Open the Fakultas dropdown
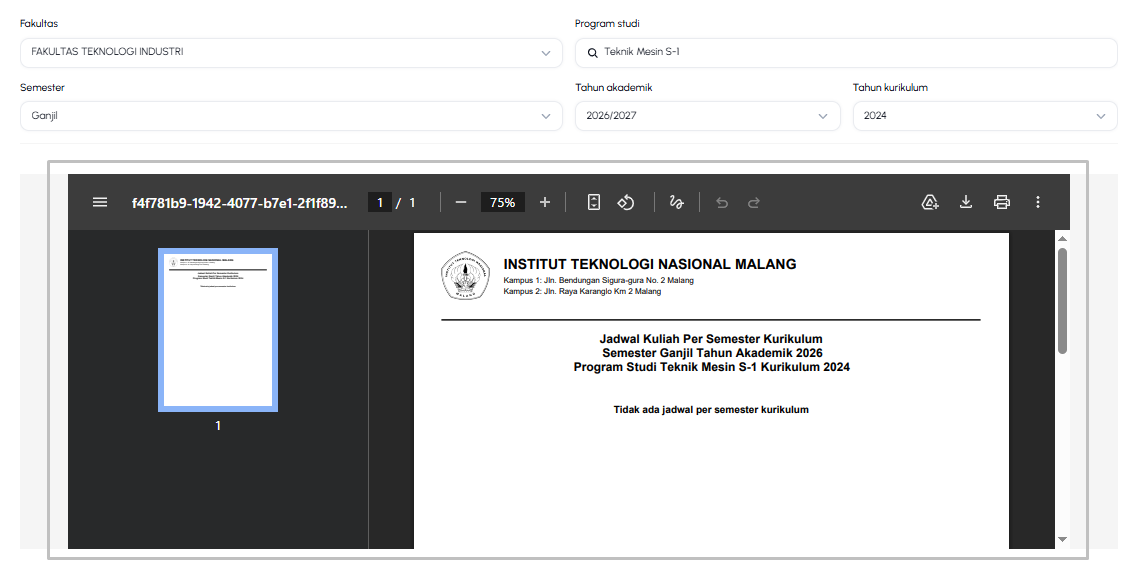Image resolution: width=1135 pixels, height=562 pixels. 291,53
